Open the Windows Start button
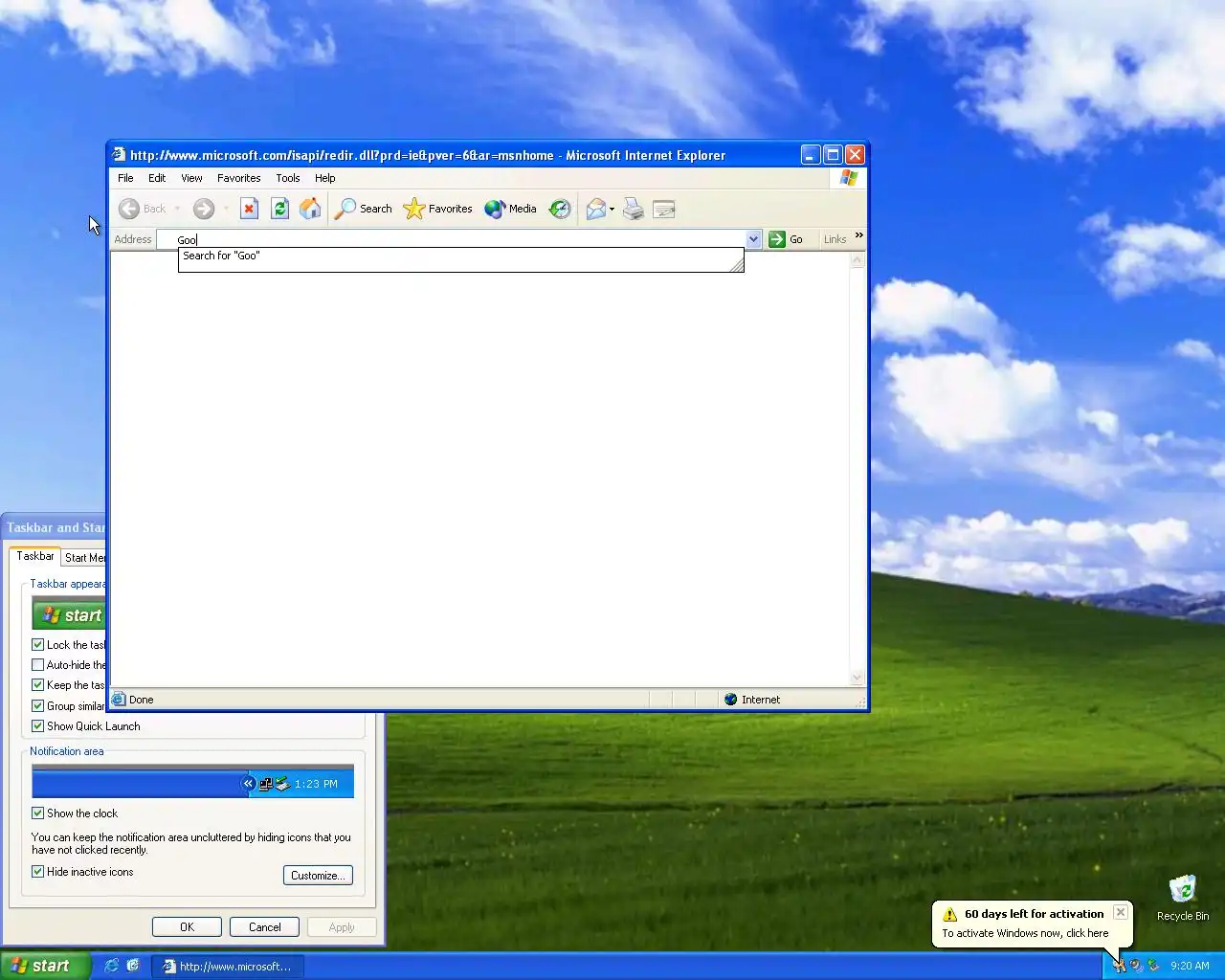This screenshot has height=980, width=1225. 46,966
